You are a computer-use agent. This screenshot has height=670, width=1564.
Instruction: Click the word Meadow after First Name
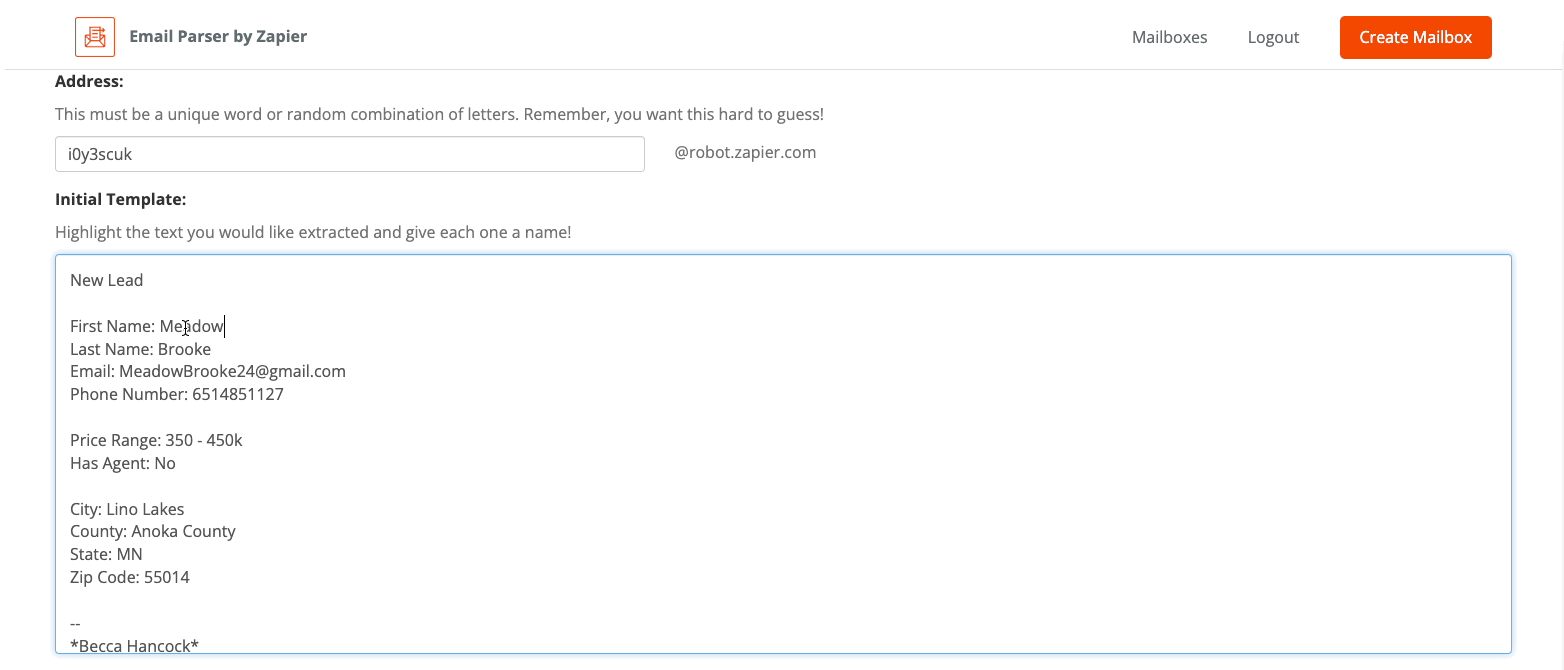192,326
